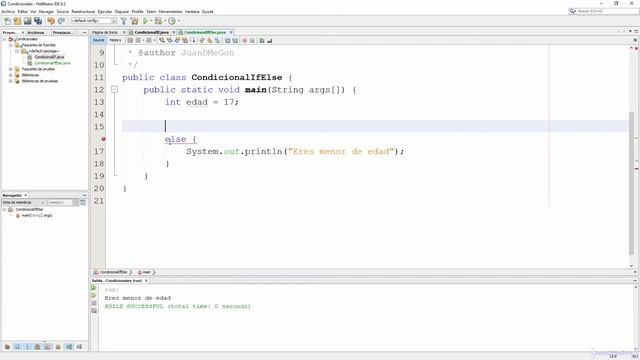This screenshot has width=640, height=360.
Task: Create a new file from main toolbar
Action: 7,21
